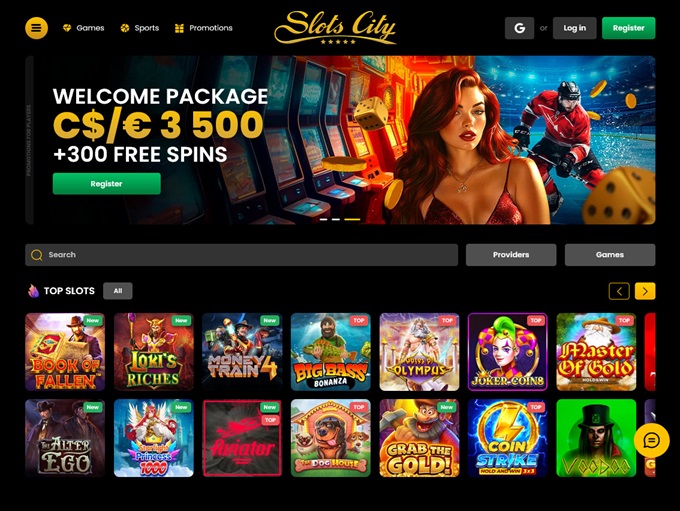
Task: Click the Slots City logo
Action: pyautogui.click(x=335, y=28)
